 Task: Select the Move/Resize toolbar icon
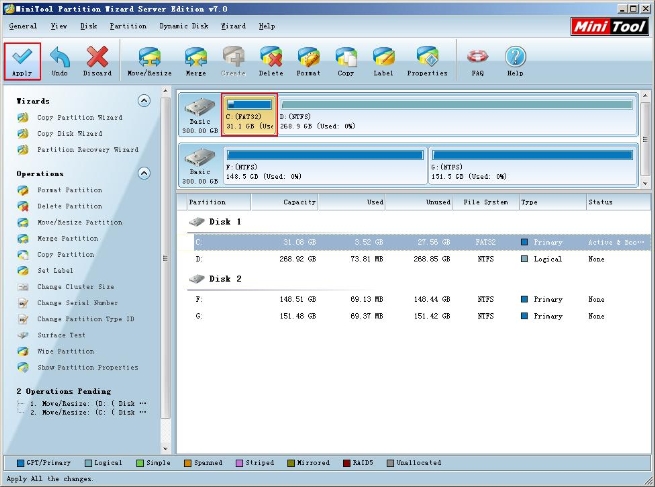(149, 57)
